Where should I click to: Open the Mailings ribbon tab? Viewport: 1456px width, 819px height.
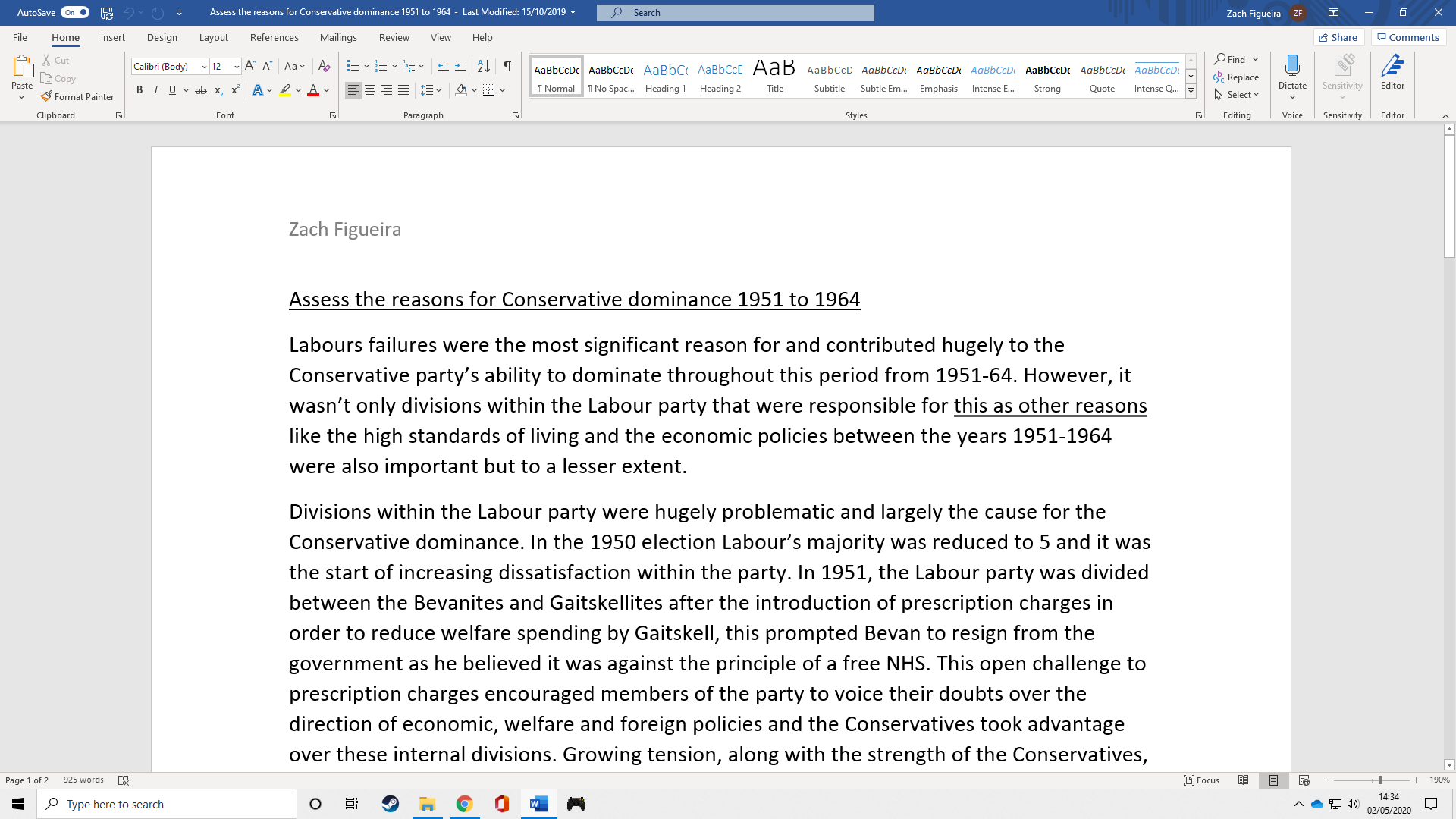[x=338, y=37]
